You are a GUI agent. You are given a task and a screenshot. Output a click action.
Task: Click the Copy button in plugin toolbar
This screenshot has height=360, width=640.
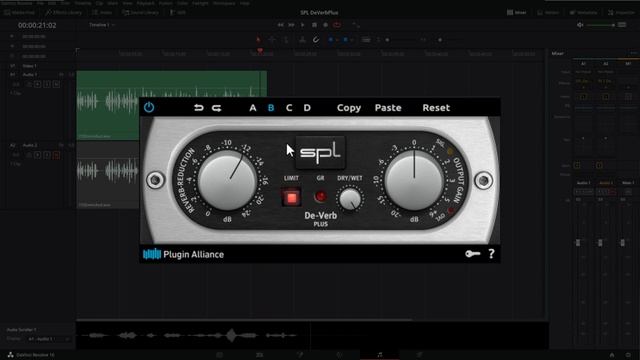[349, 108]
